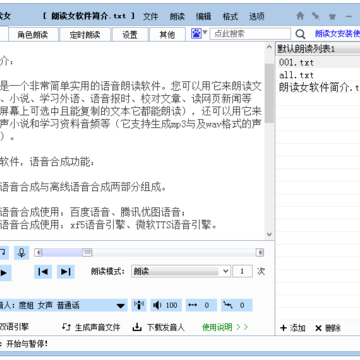
Task: Click progress bar left arrow
Action: pos(38,253)
